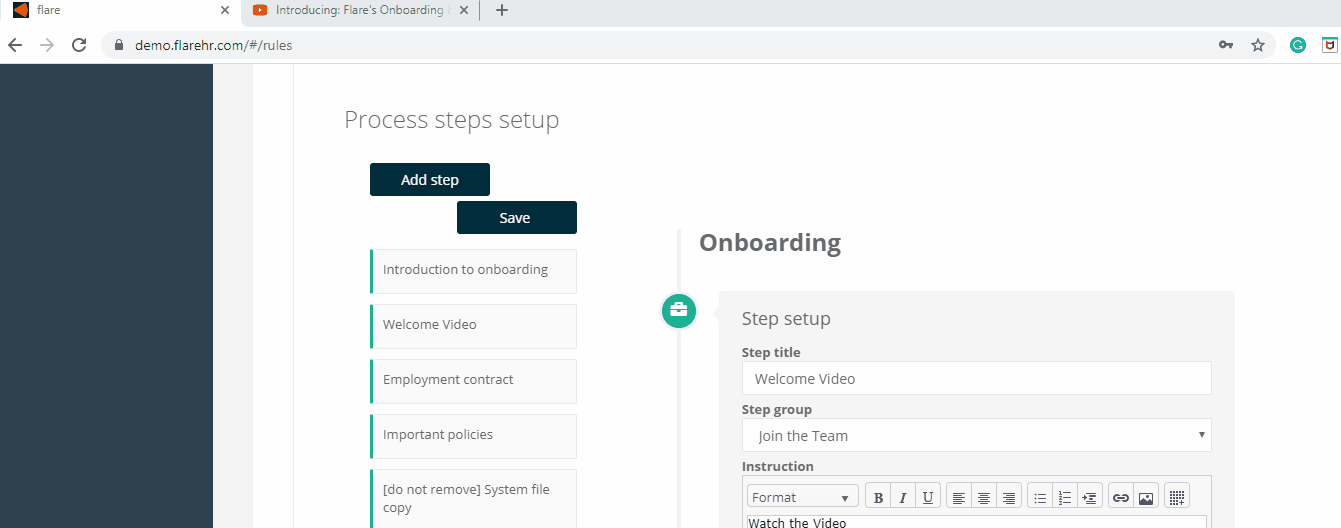
Task: Close the flare tab
Action: click(224, 11)
